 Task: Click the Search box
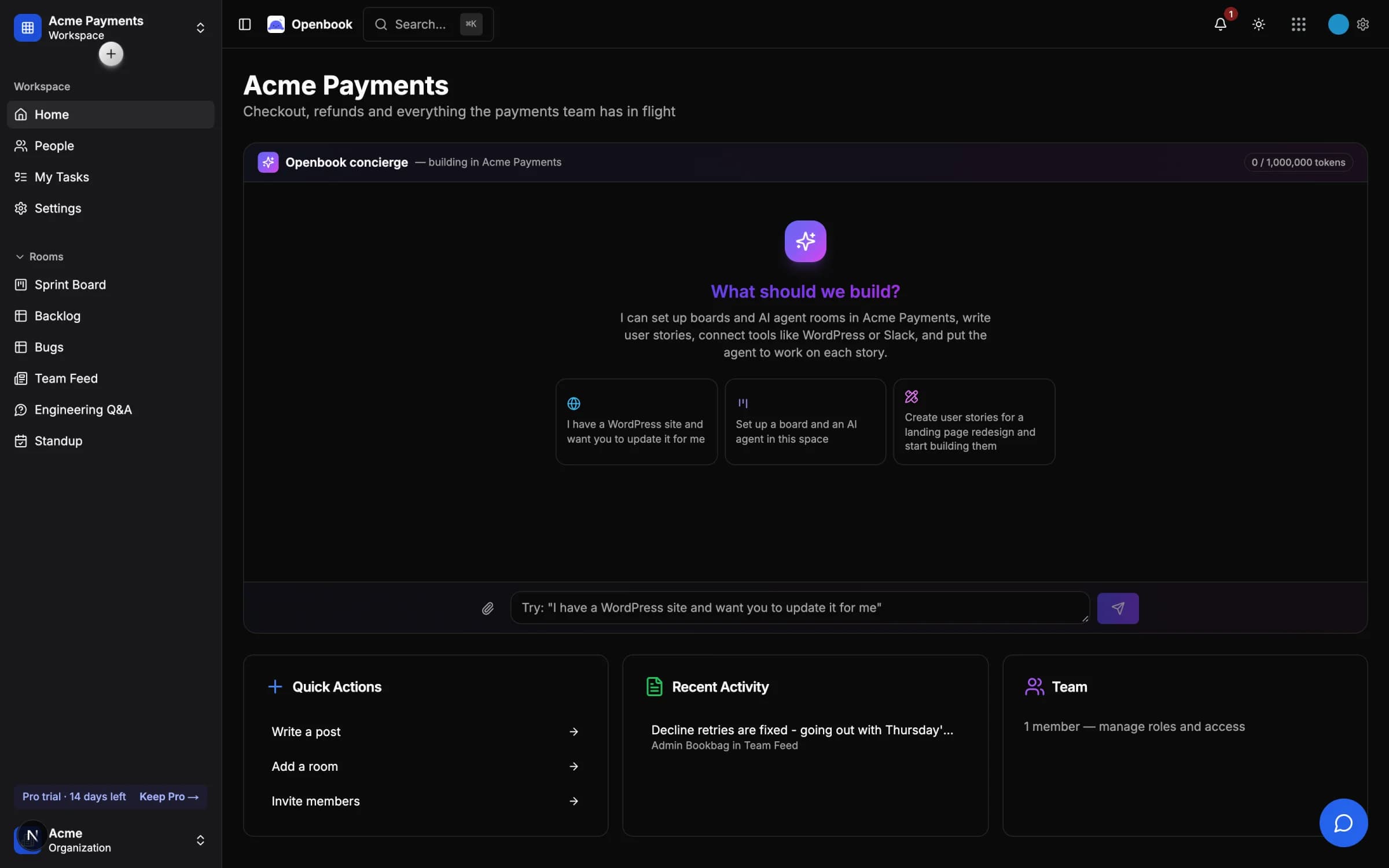pyautogui.click(x=428, y=24)
